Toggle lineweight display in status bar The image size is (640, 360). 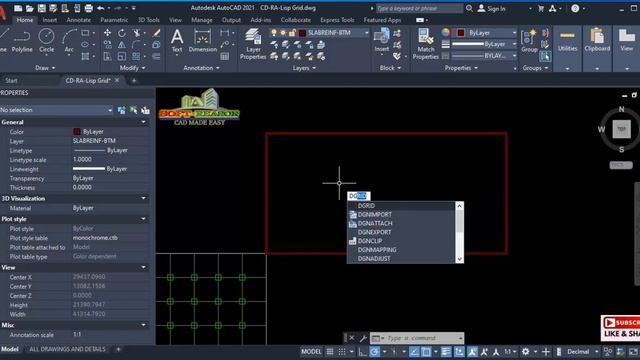point(445,351)
